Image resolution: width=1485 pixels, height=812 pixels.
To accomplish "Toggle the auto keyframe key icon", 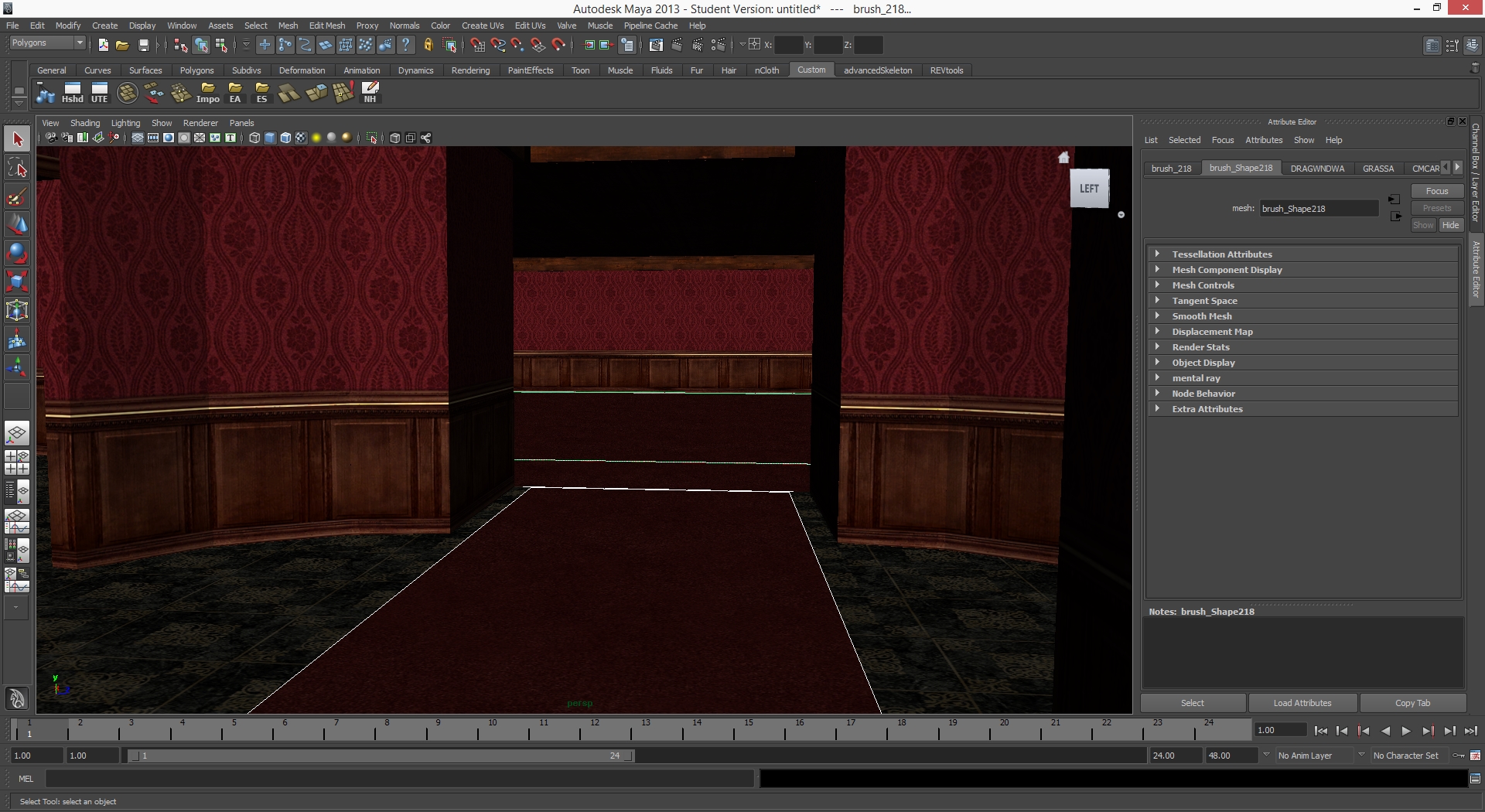I will coord(1459,756).
